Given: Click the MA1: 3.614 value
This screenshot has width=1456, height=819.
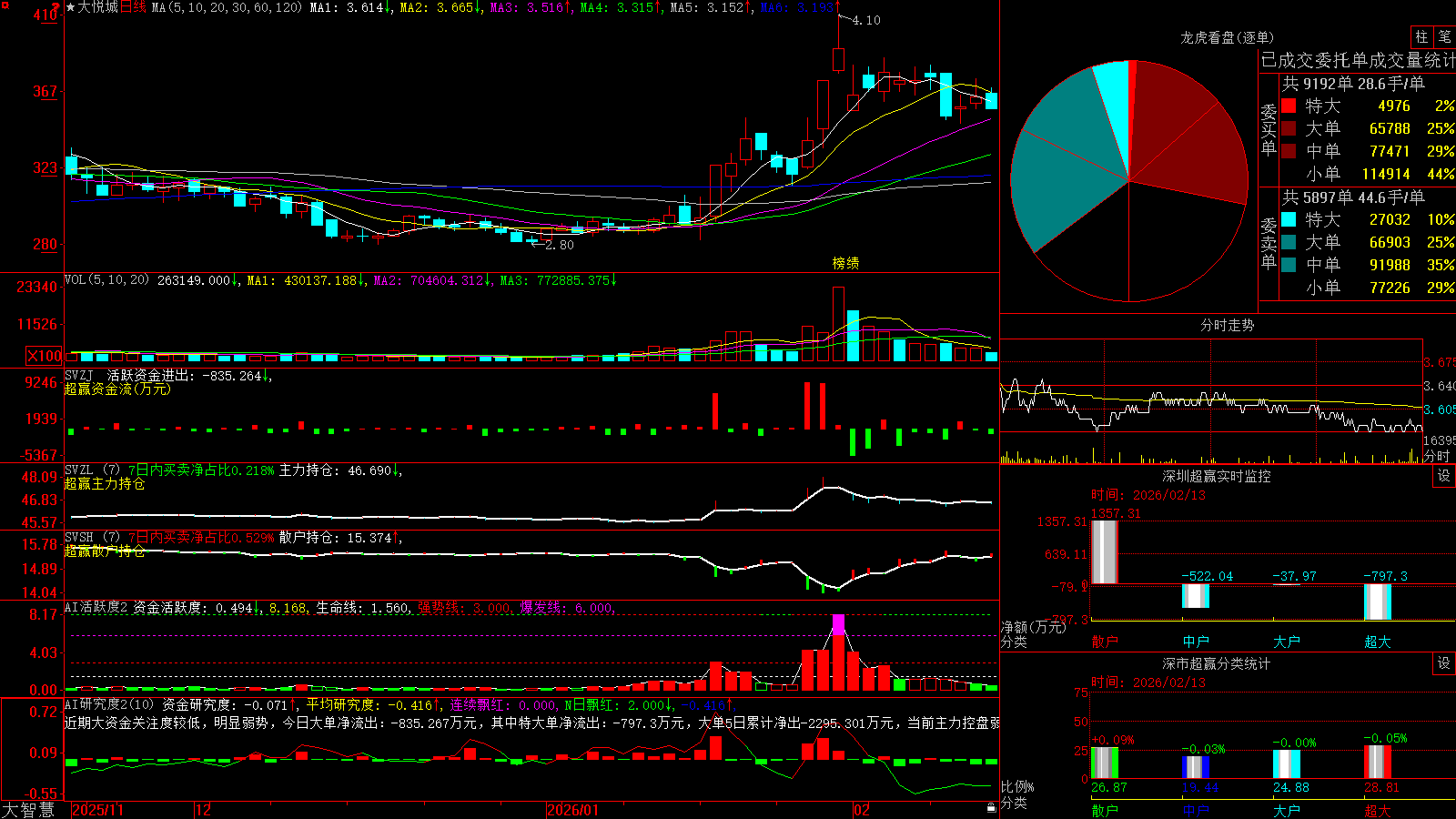Looking at the screenshot, I should click(x=351, y=7).
